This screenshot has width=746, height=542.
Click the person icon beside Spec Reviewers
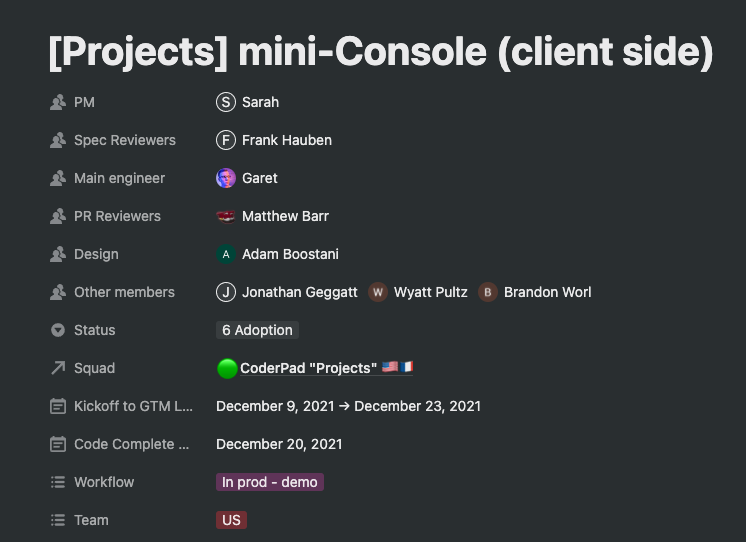(58, 140)
